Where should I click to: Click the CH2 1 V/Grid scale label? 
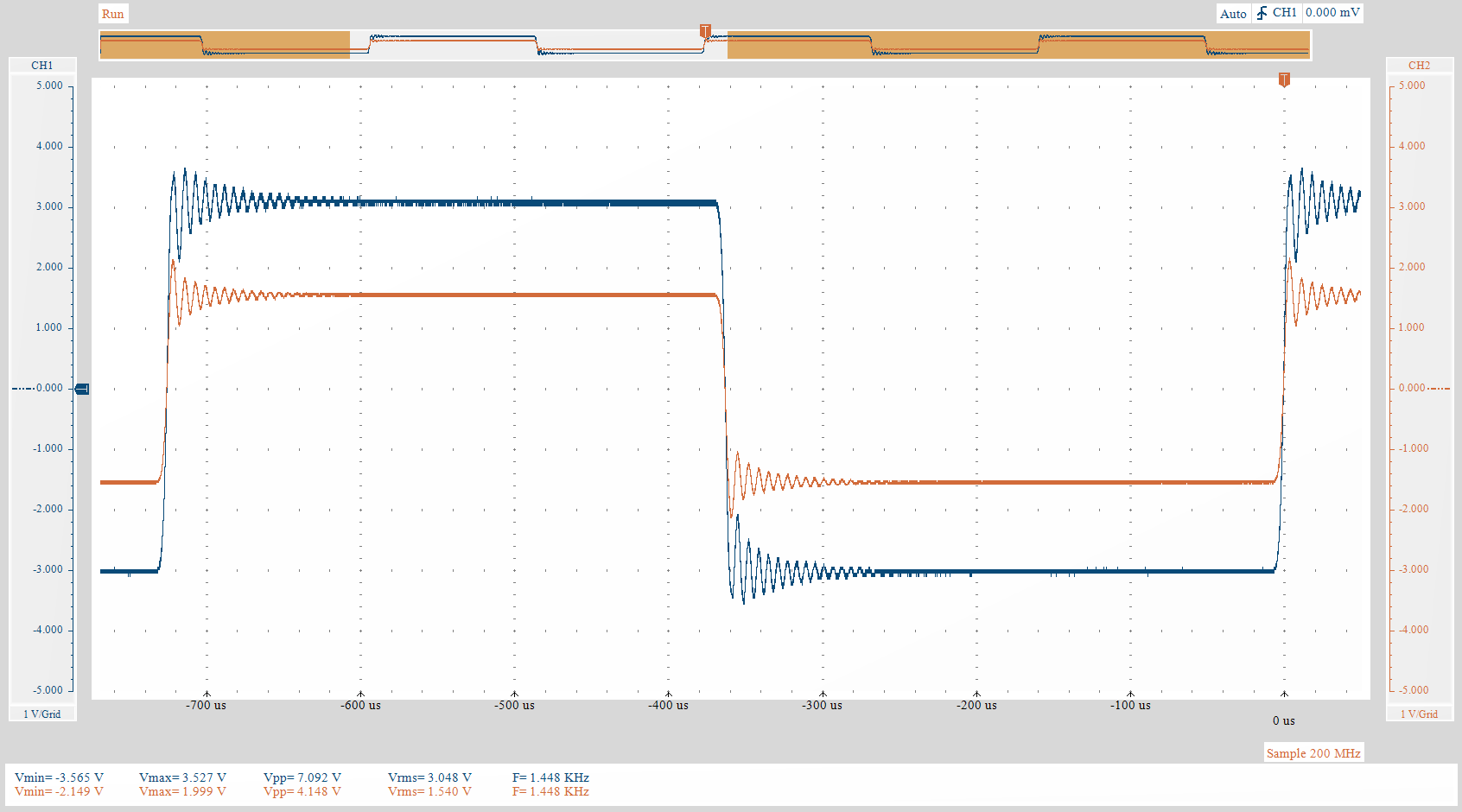point(1419,714)
